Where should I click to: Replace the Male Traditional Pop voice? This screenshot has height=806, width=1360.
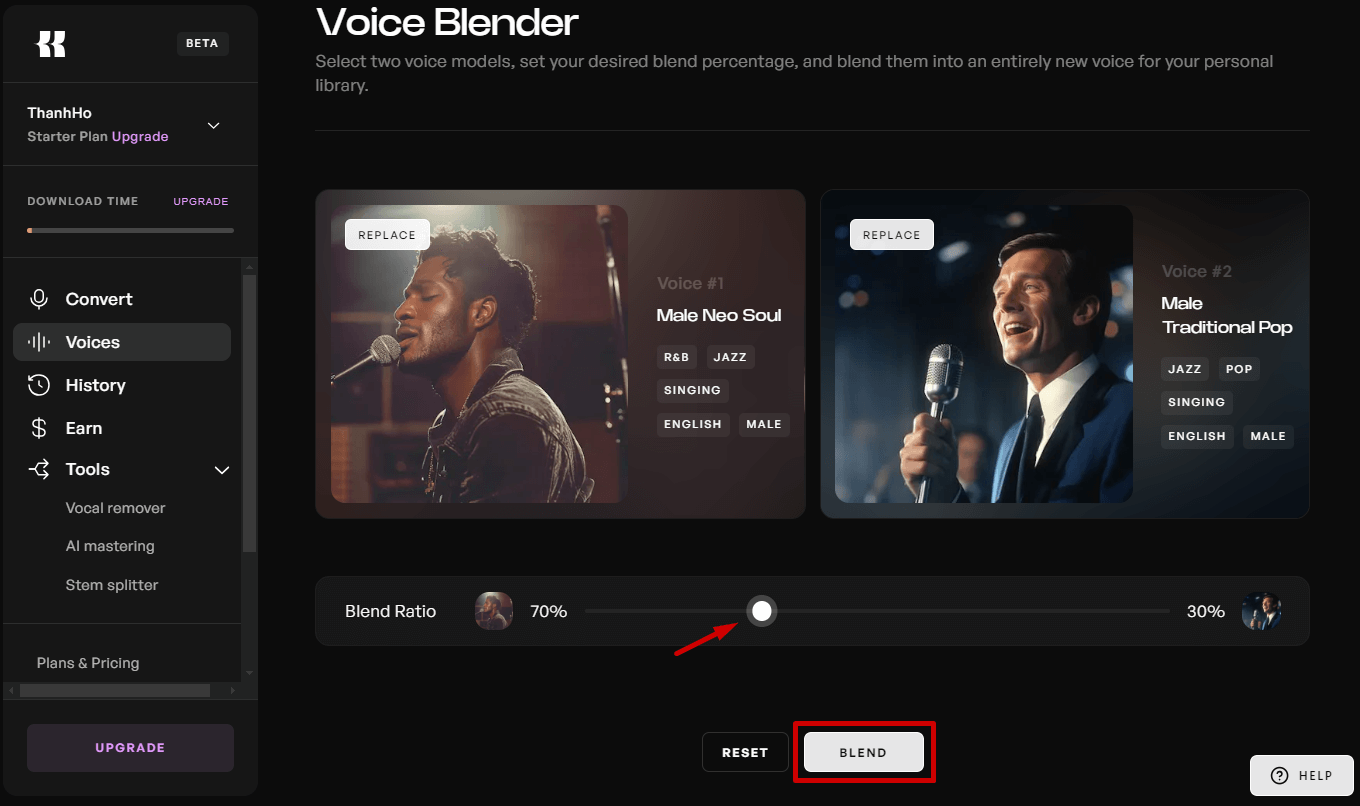pyautogui.click(x=891, y=235)
